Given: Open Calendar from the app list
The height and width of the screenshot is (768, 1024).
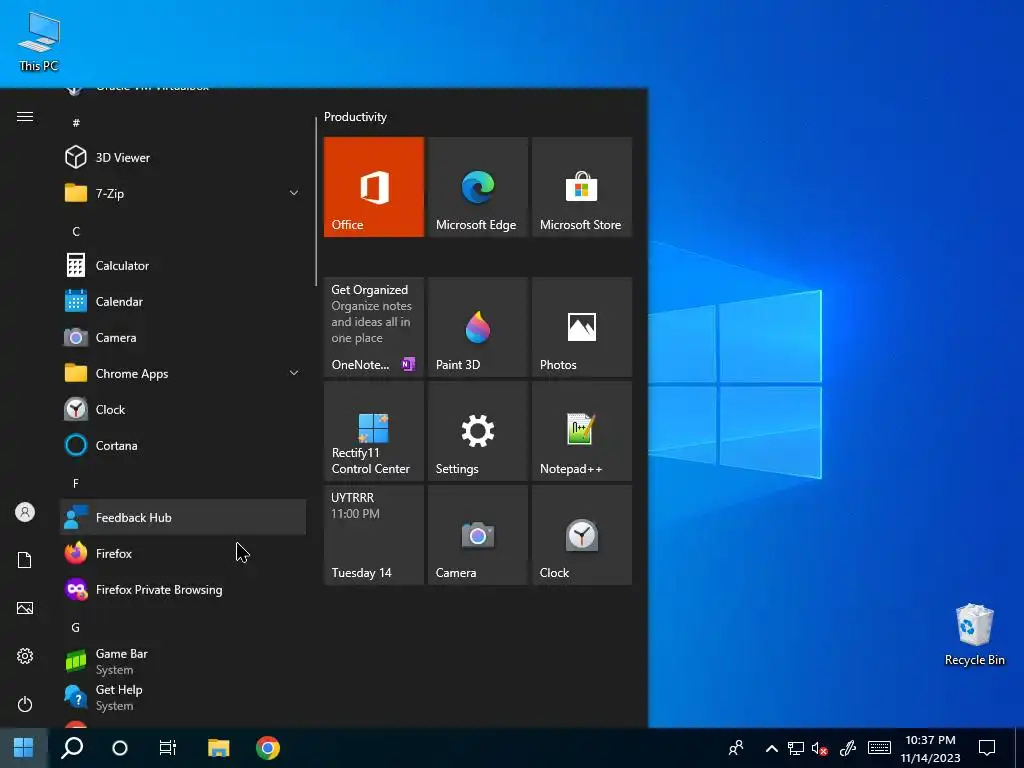Looking at the screenshot, I should click(183, 302).
